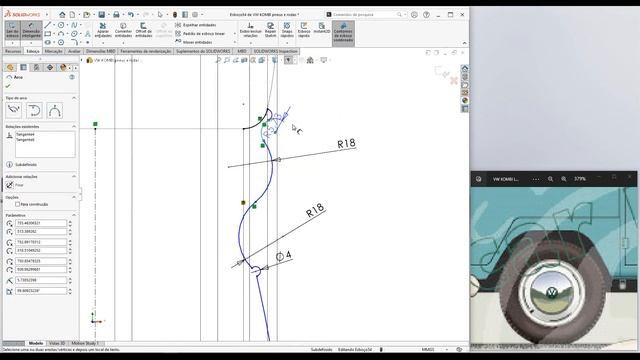
Task: Open the SolidWorks home icon
Action: [62, 15]
